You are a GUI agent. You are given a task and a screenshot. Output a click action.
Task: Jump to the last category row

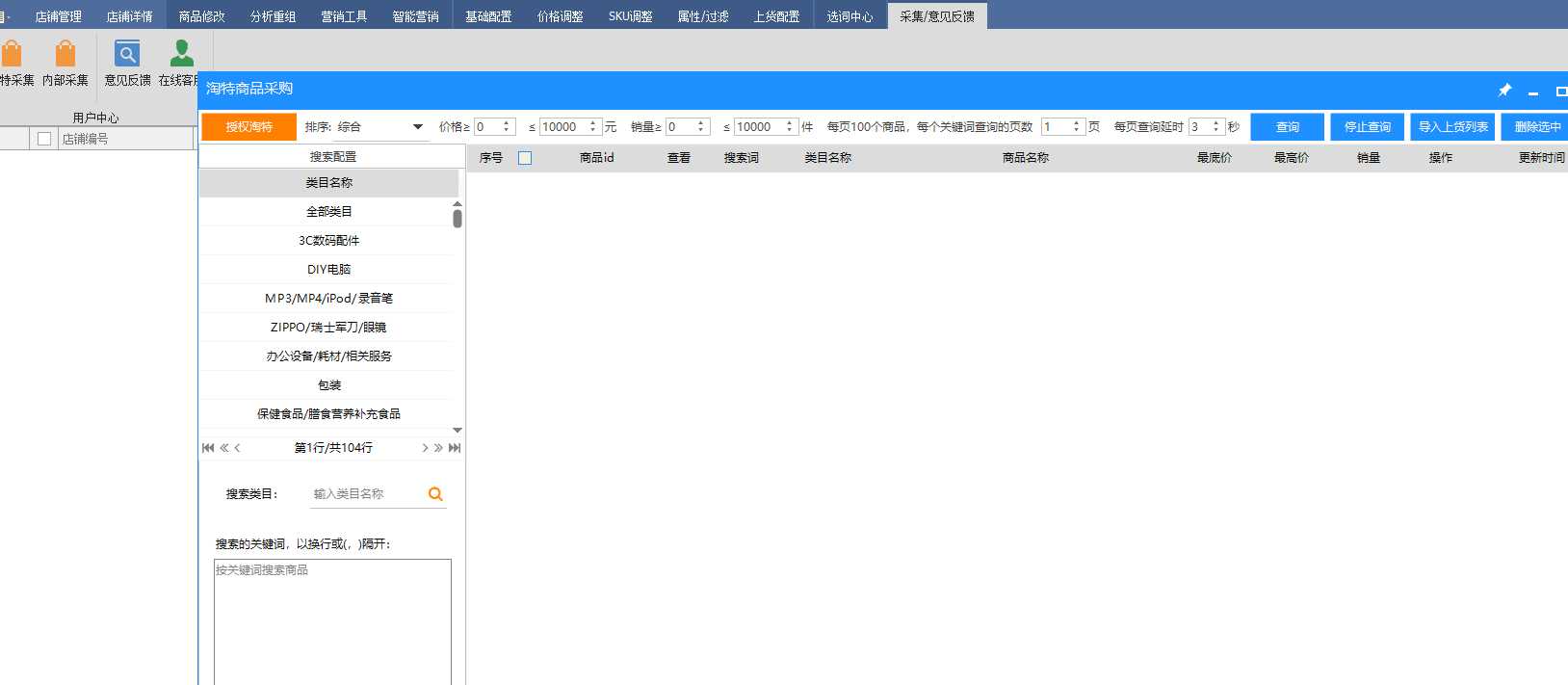pyautogui.click(x=455, y=448)
